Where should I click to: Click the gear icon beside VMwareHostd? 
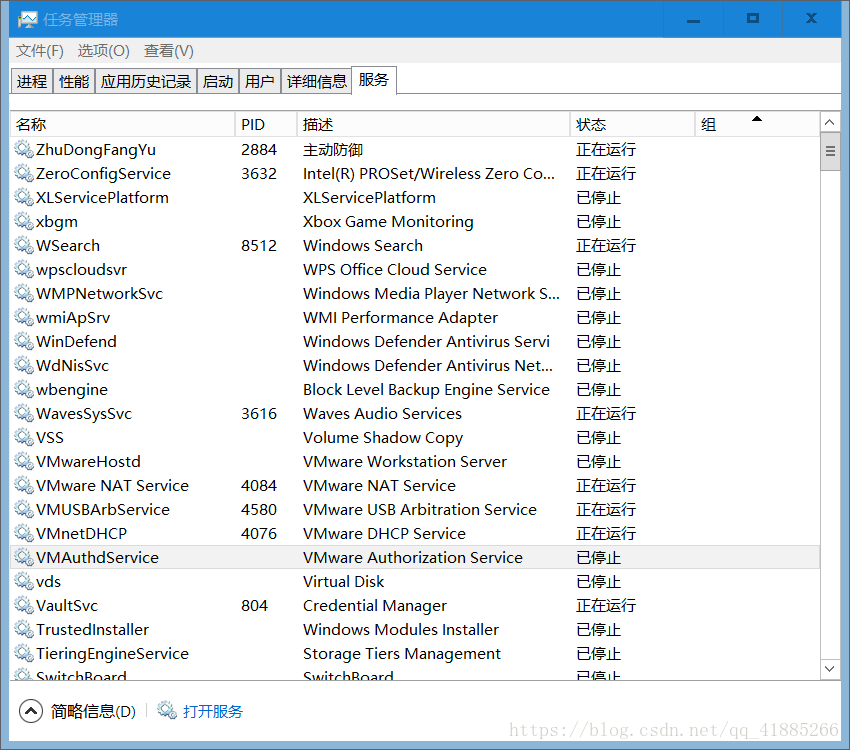click(24, 461)
